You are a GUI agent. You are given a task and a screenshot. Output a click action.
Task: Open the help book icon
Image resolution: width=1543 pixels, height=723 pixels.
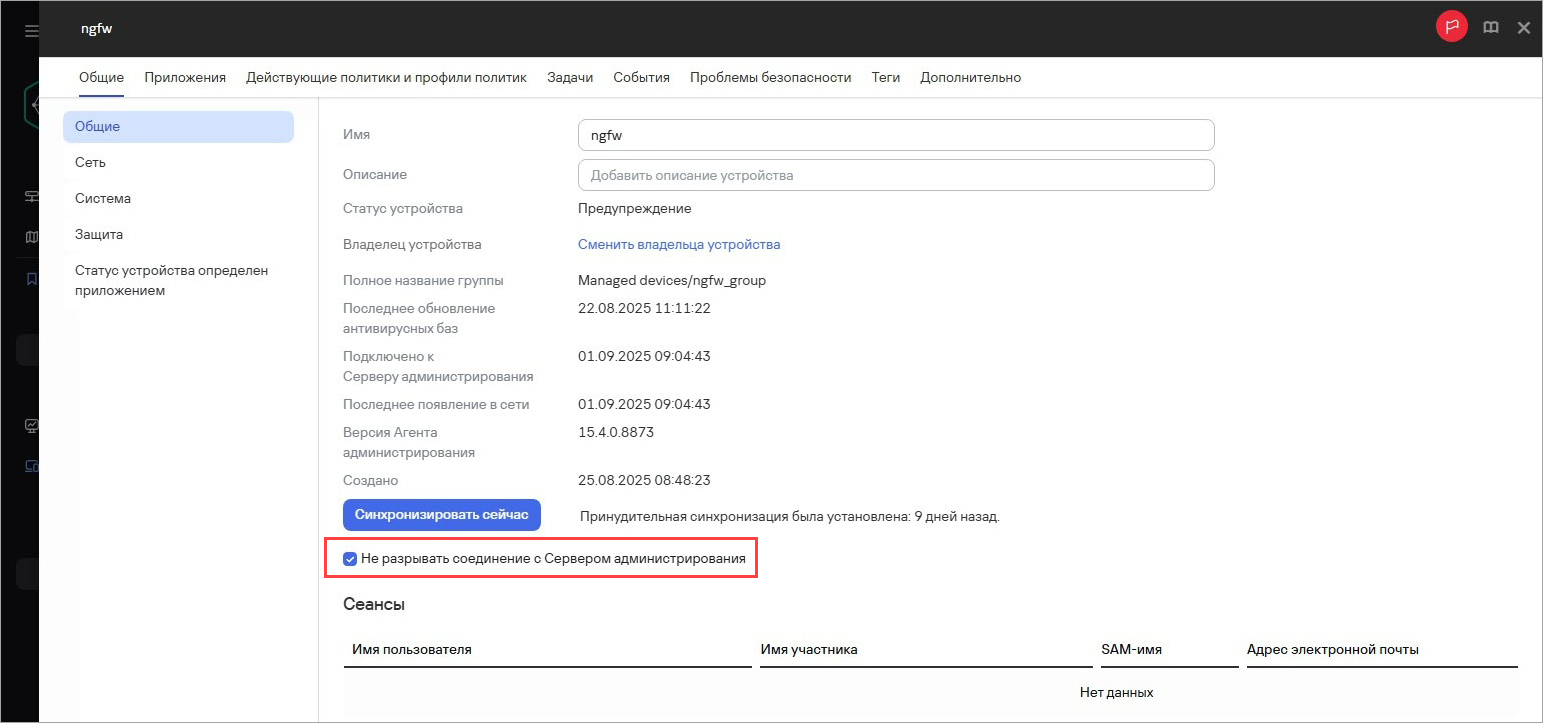point(1491,28)
